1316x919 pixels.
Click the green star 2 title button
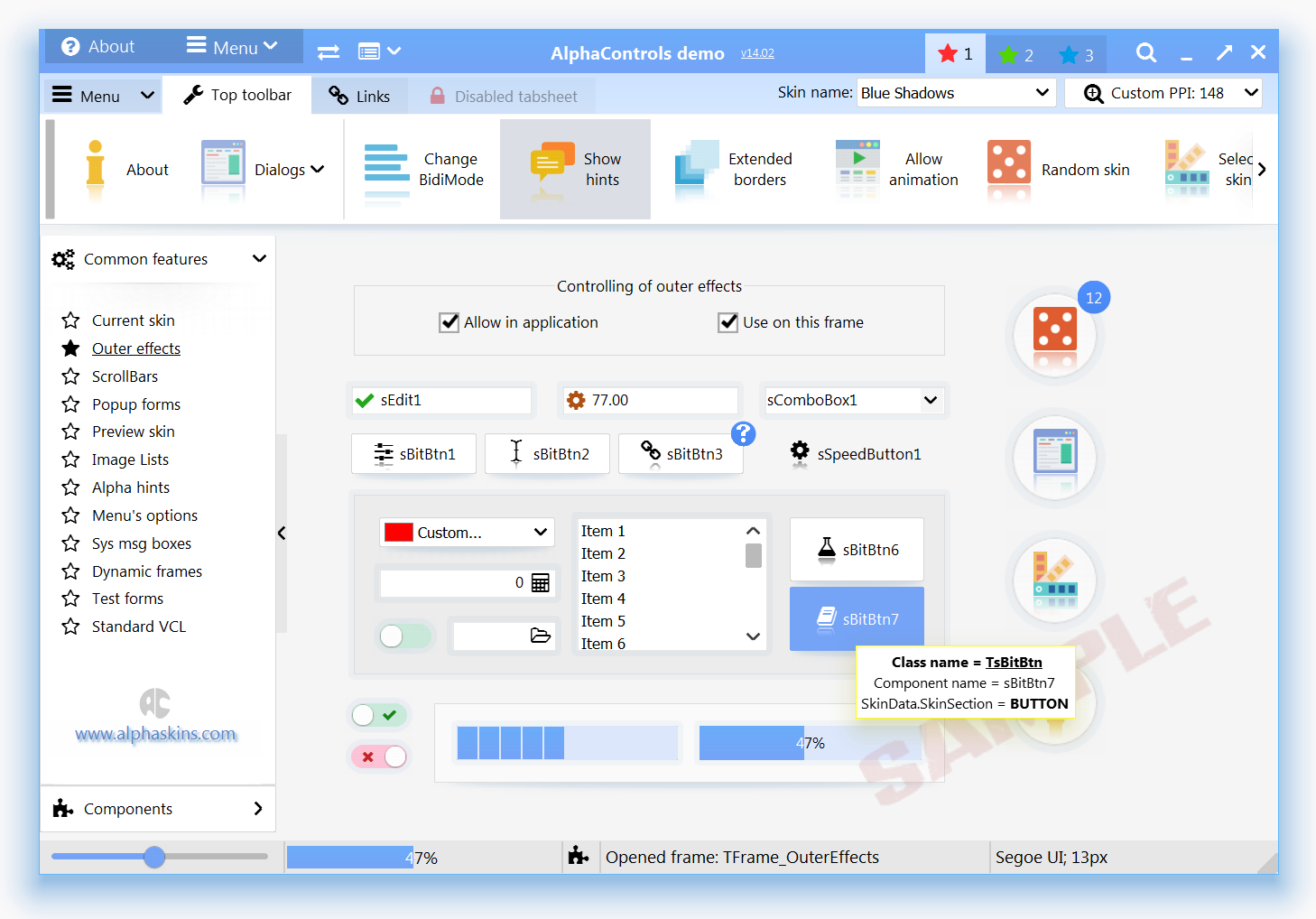(1016, 54)
